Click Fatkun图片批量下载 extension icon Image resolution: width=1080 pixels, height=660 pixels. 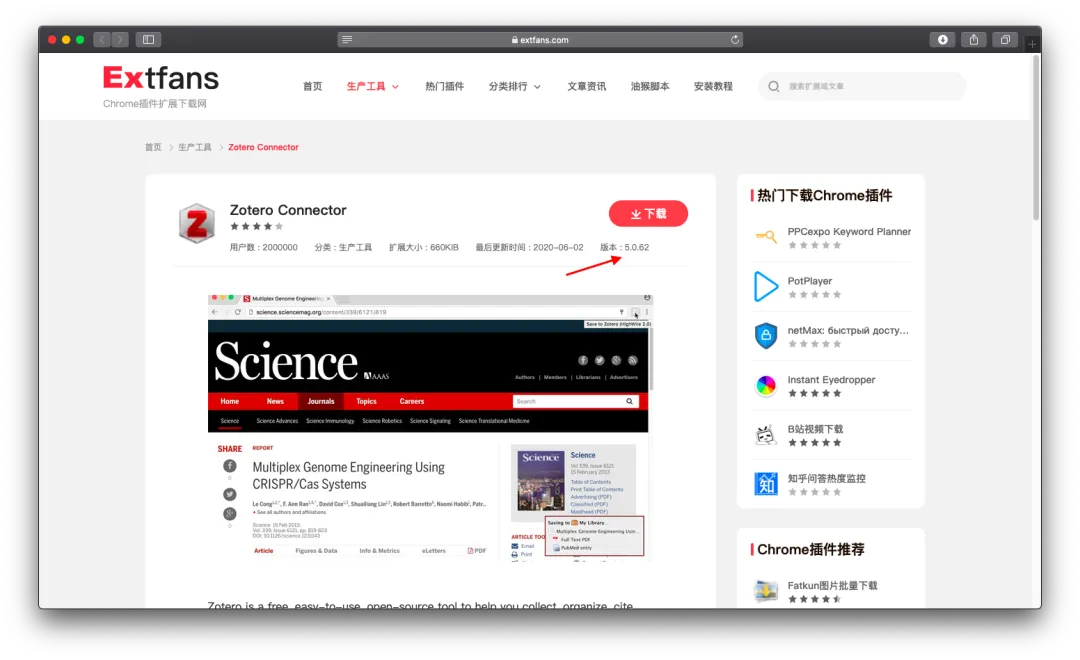tap(765, 591)
